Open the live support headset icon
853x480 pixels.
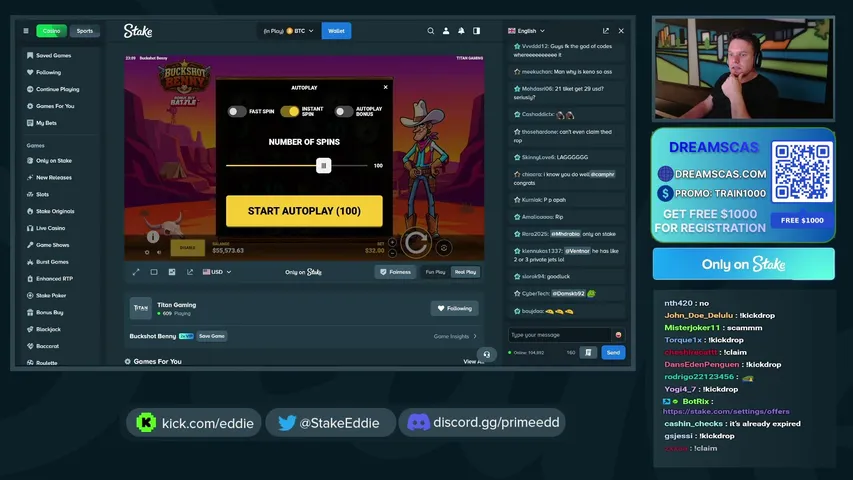(487, 354)
